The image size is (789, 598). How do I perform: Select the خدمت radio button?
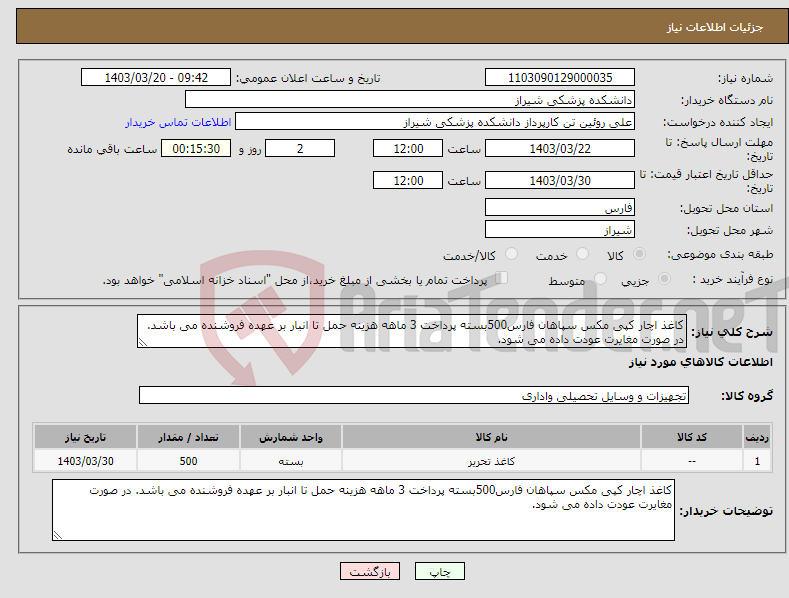pyautogui.click(x=582, y=254)
